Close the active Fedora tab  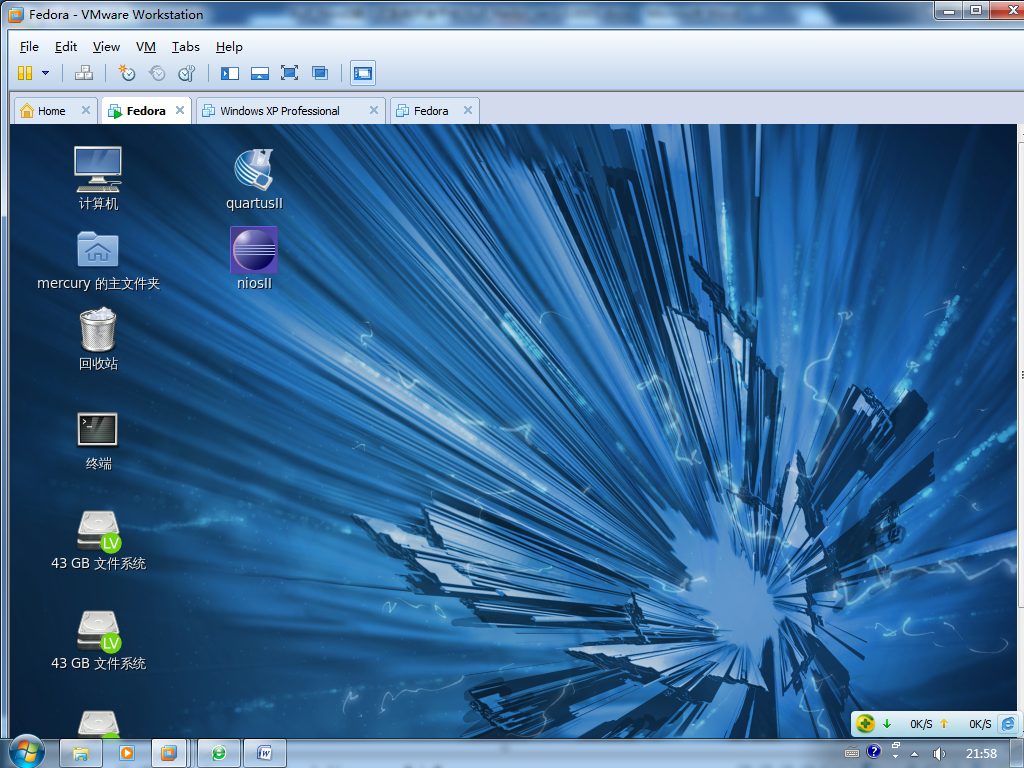180,110
